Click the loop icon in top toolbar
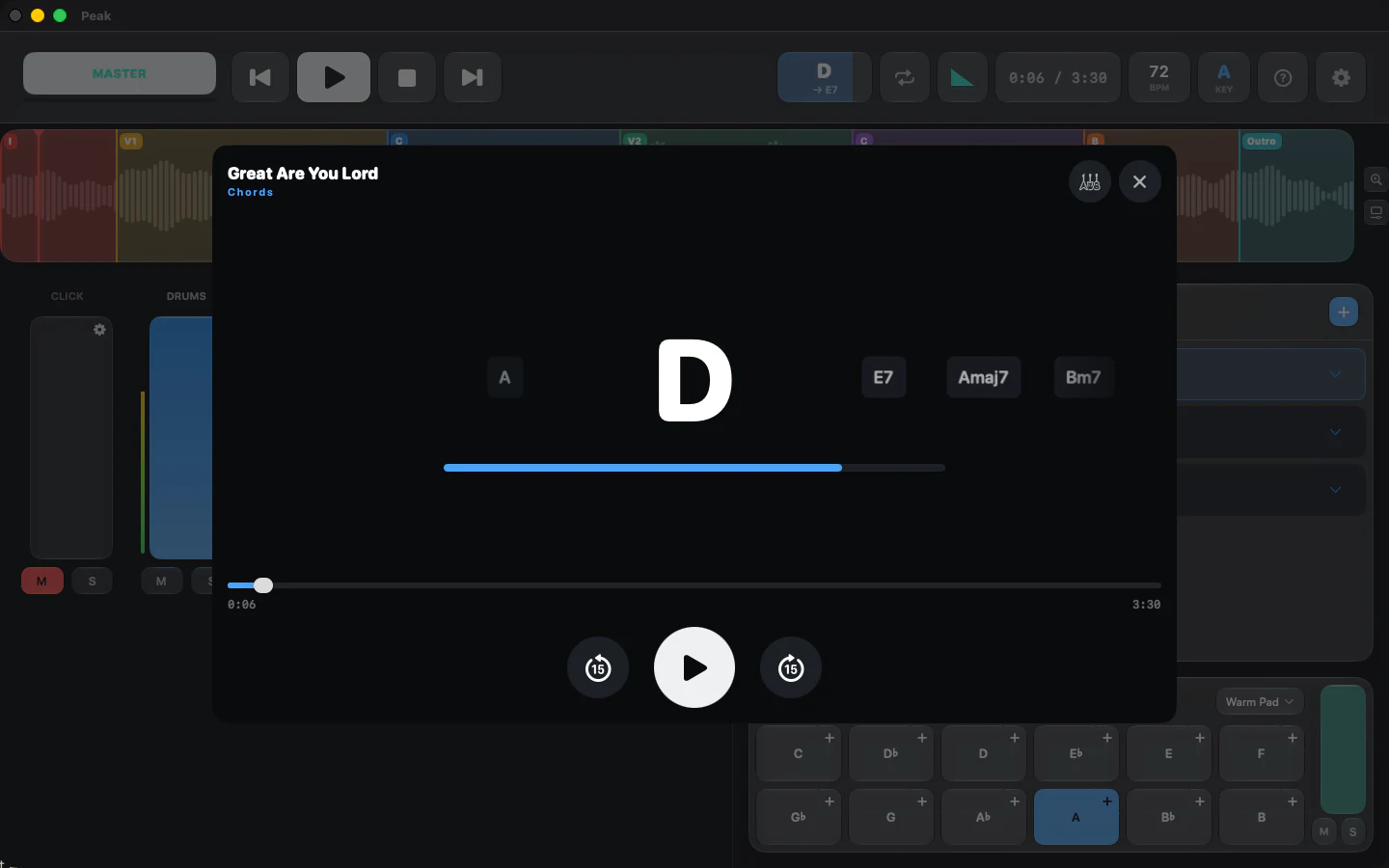The width and height of the screenshot is (1389, 868). 905,77
